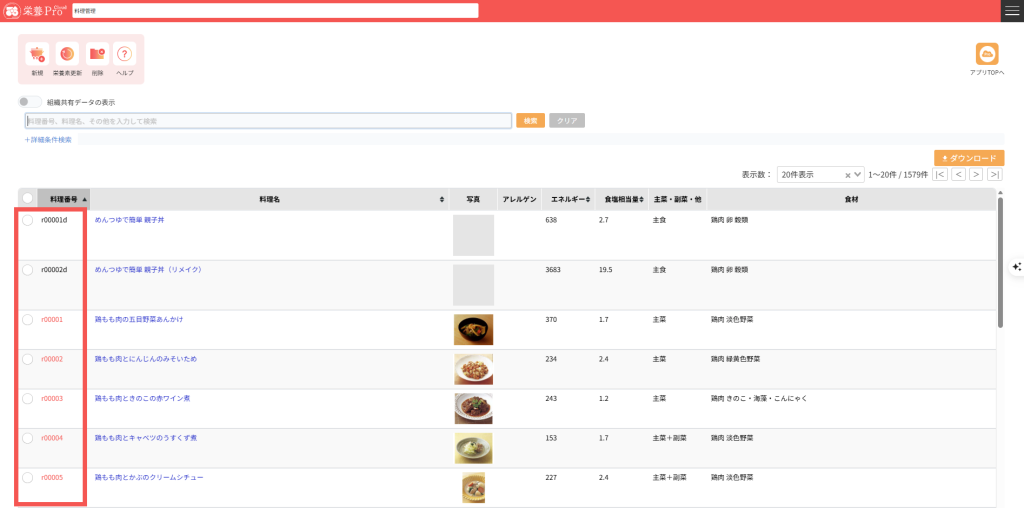Sort by the エネルギー column header

tap(568, 199)
